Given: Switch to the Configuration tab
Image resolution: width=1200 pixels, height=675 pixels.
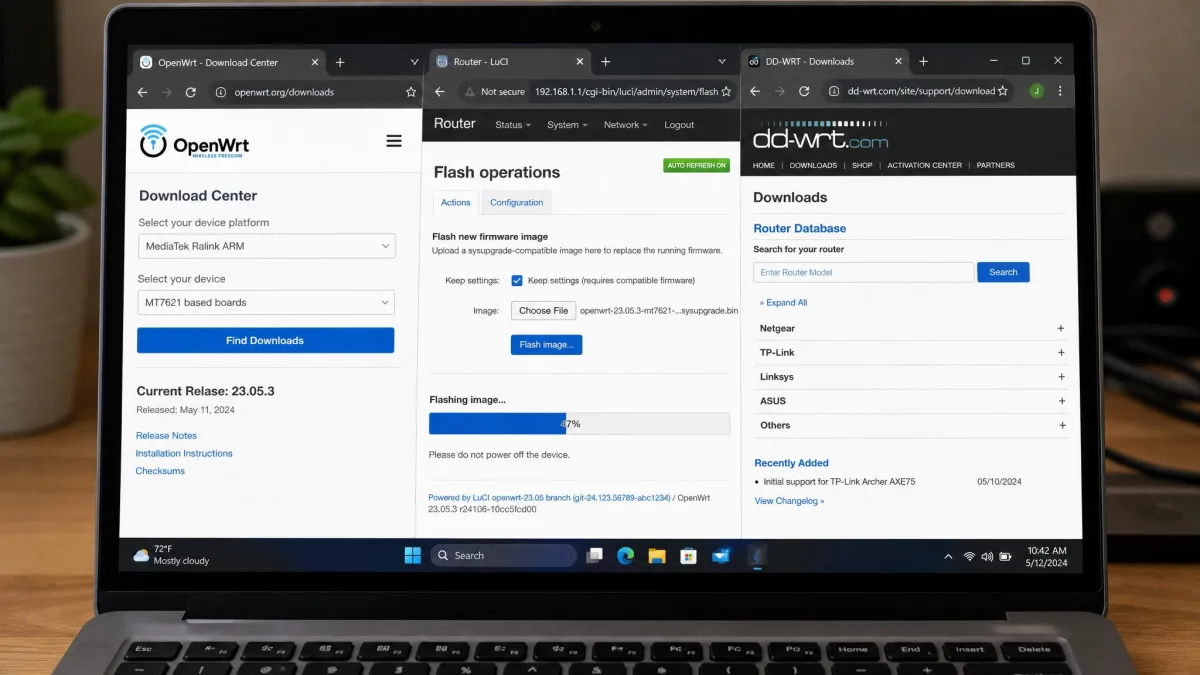Looking at the screenshot, I should (517, 202).
